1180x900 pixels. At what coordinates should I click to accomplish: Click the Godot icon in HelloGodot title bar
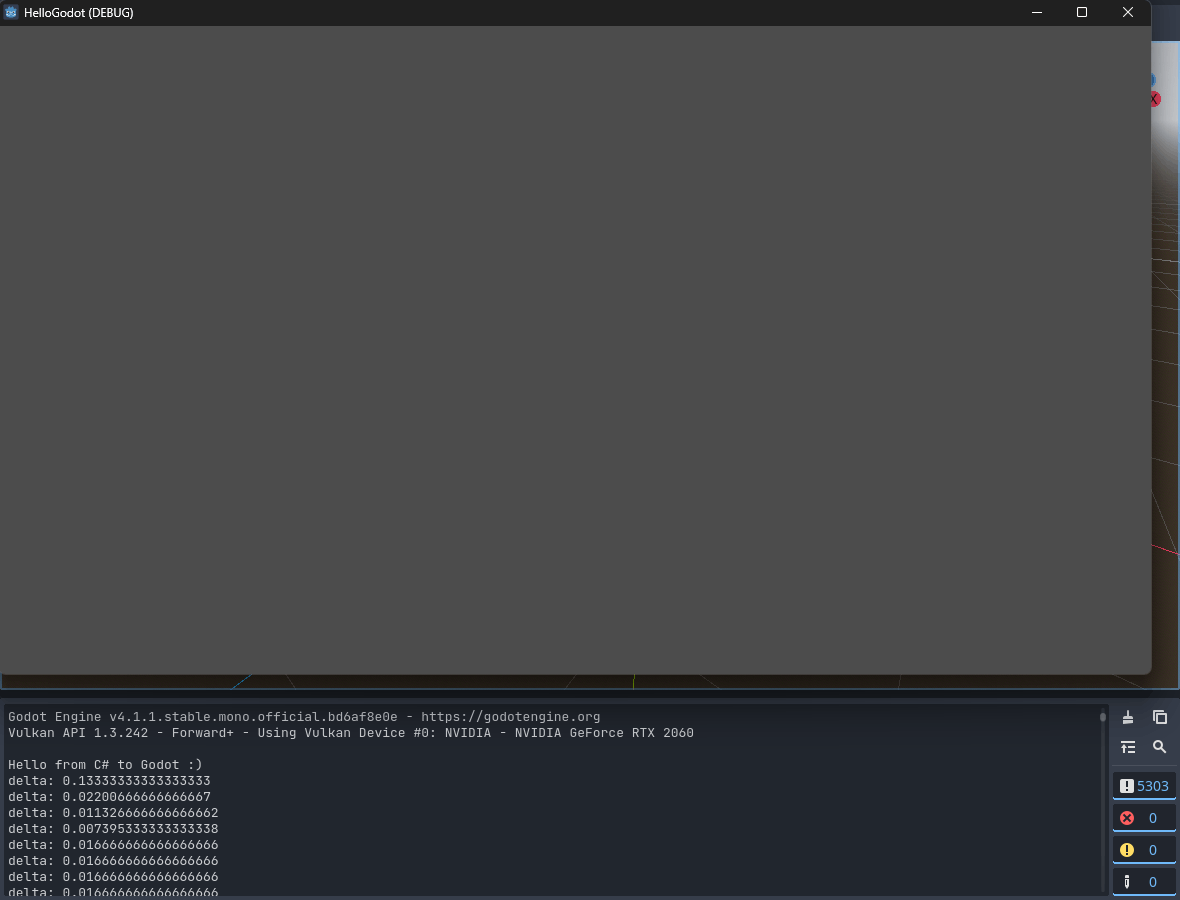pos(11,12)
